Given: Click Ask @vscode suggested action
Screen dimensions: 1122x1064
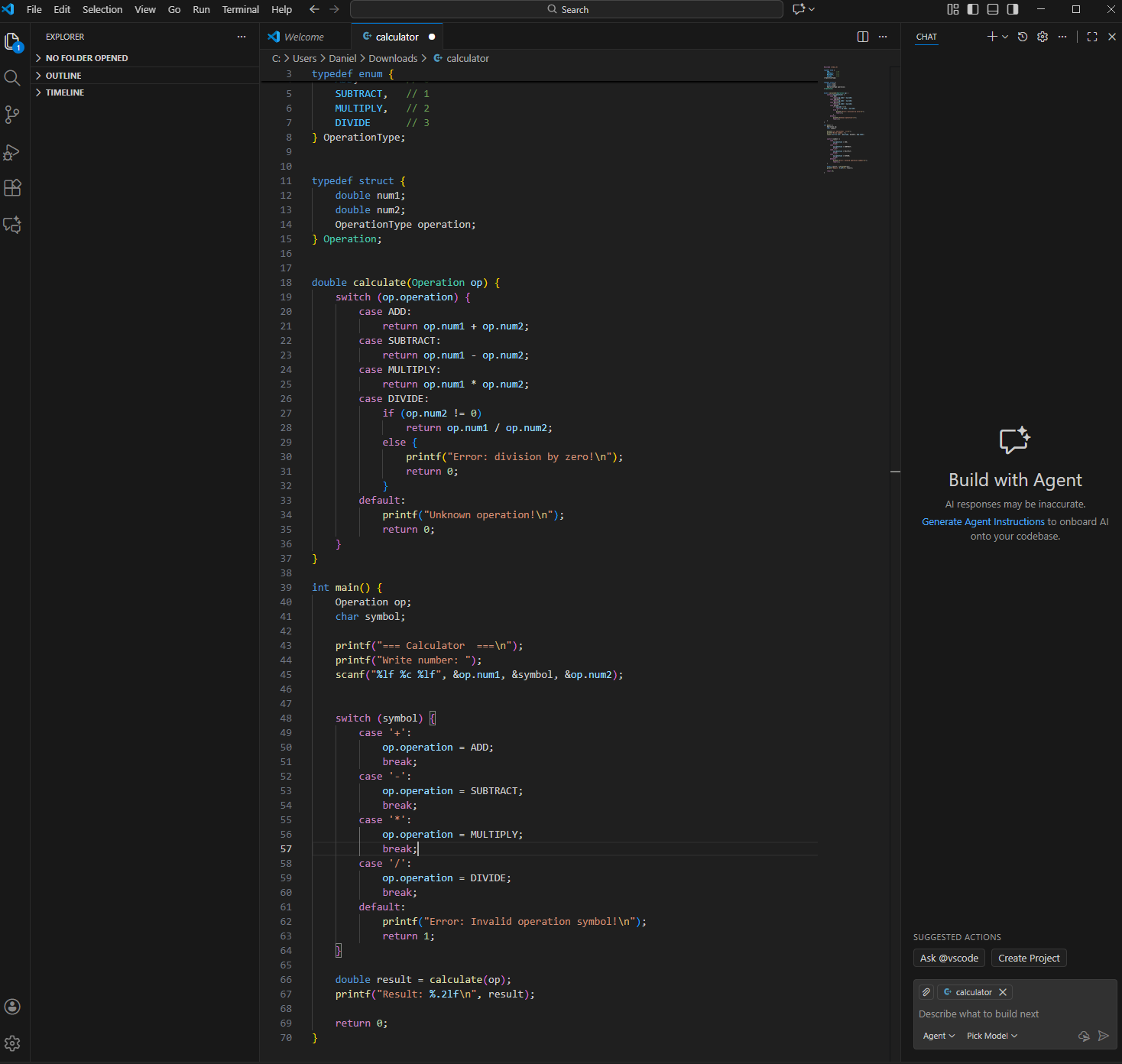Looking at the screenshot, I should (x=949, y=958).
